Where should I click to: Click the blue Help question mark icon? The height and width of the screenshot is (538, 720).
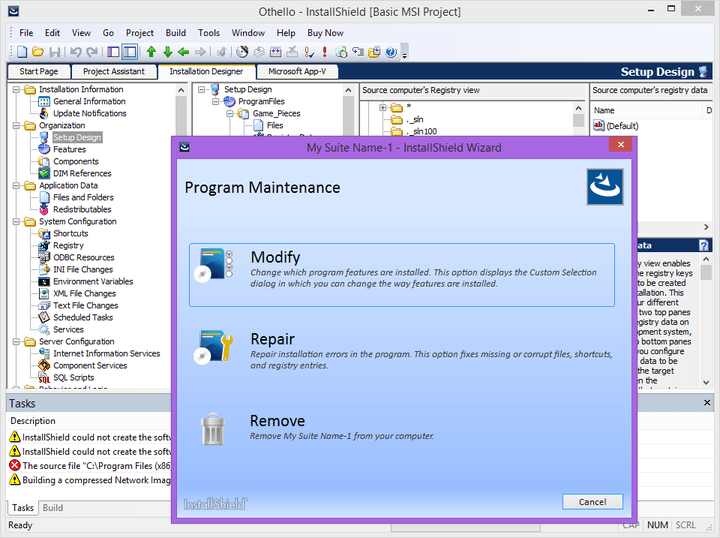(391, 52)
